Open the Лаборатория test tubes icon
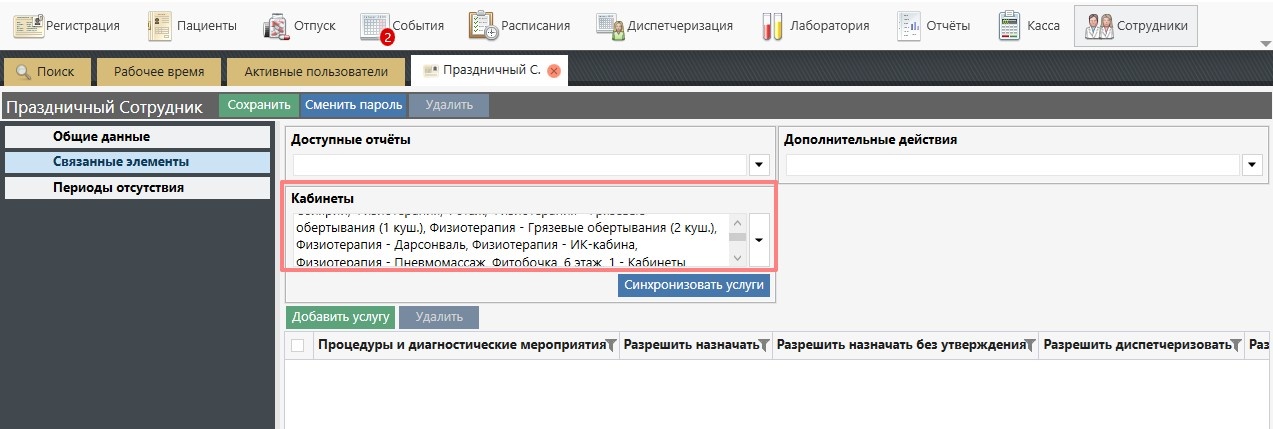Image resolution: width=1273 pixels, height=429 pixels. [x=771, y=25]
